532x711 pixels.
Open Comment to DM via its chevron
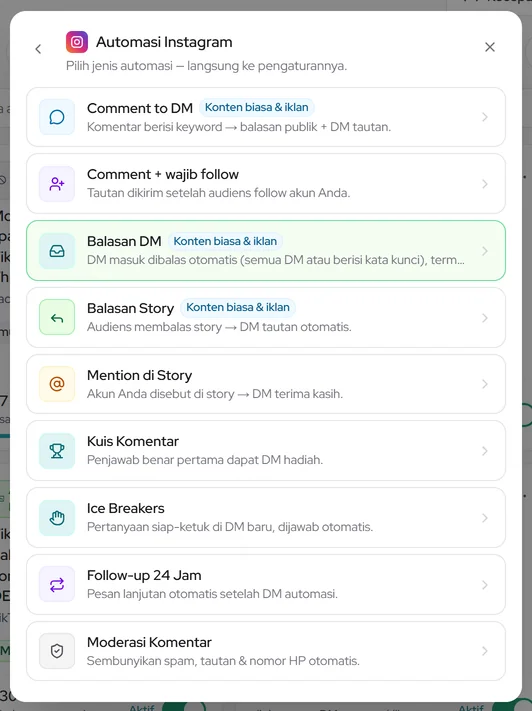(x=485, y=117)
